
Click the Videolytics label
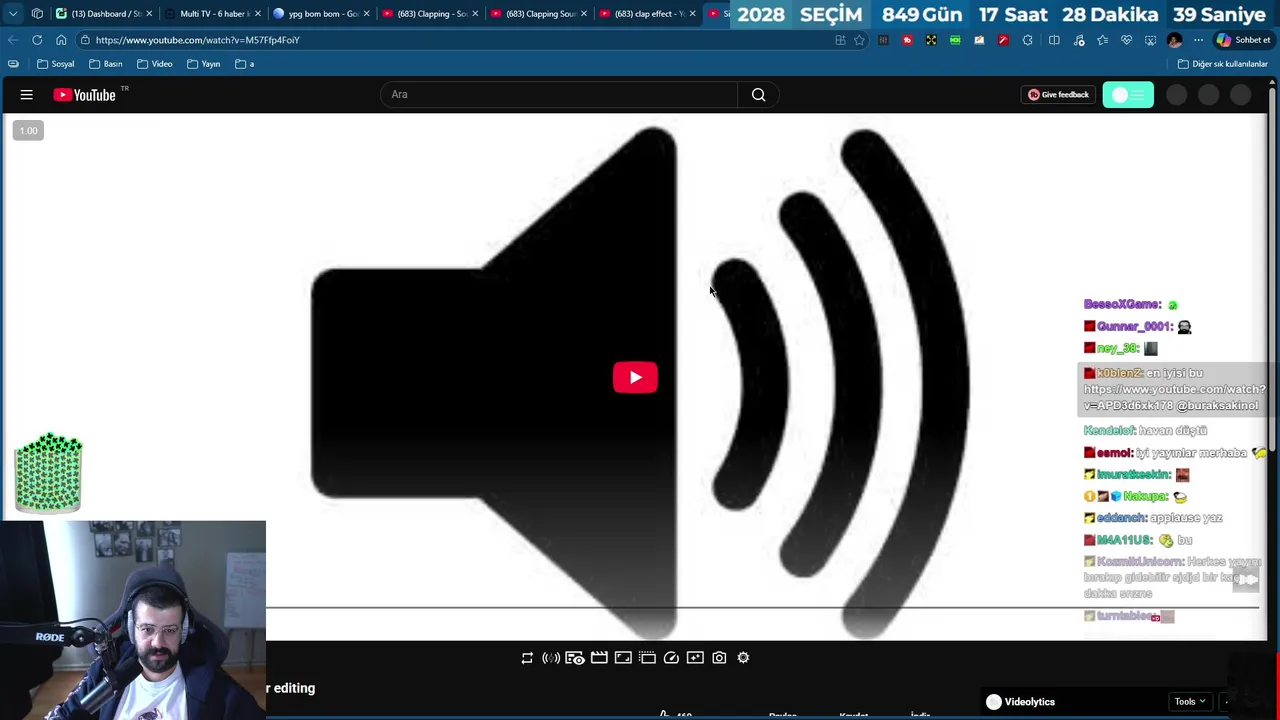point(1029,702)
